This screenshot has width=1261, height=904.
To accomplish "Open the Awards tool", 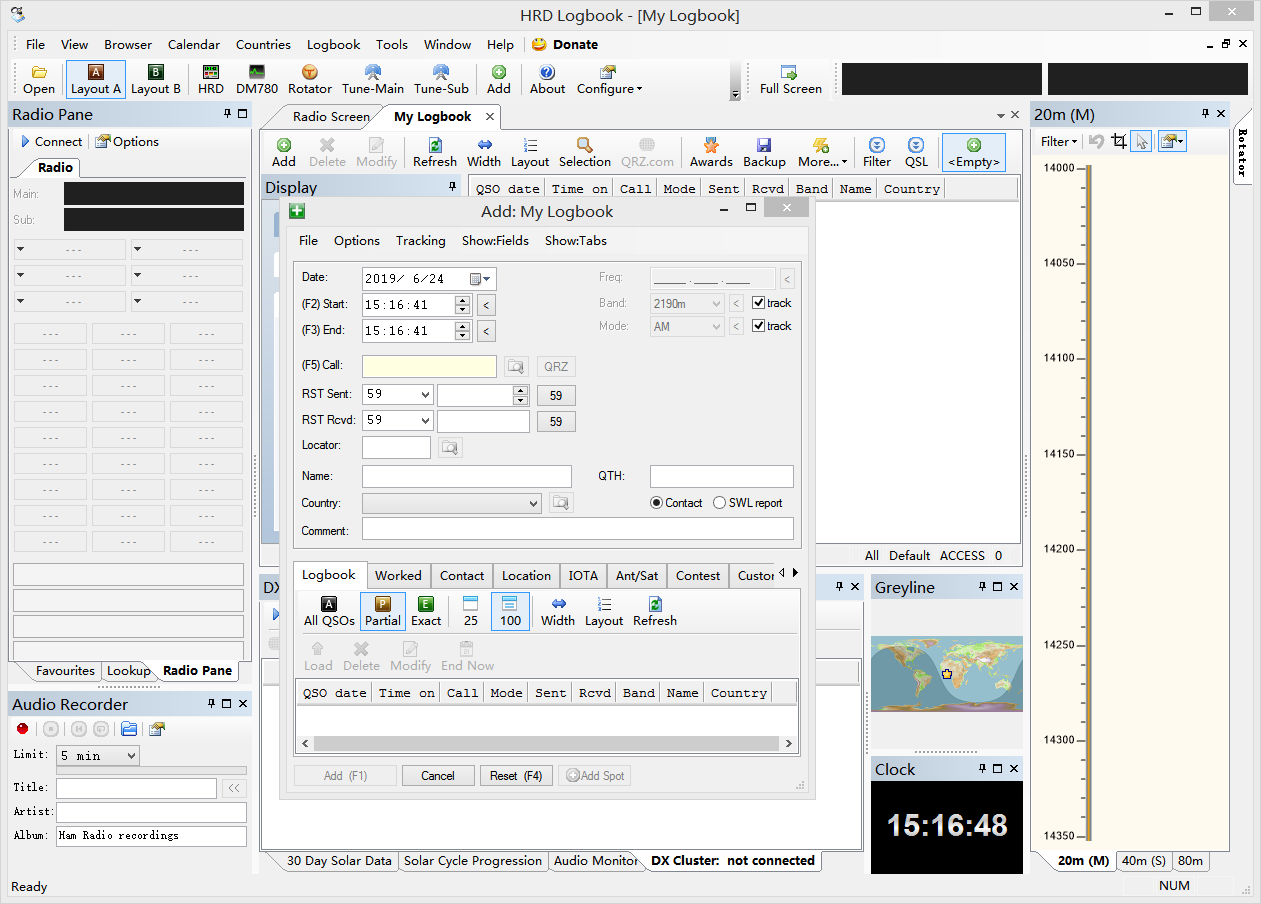I will (x=711, y=153).
